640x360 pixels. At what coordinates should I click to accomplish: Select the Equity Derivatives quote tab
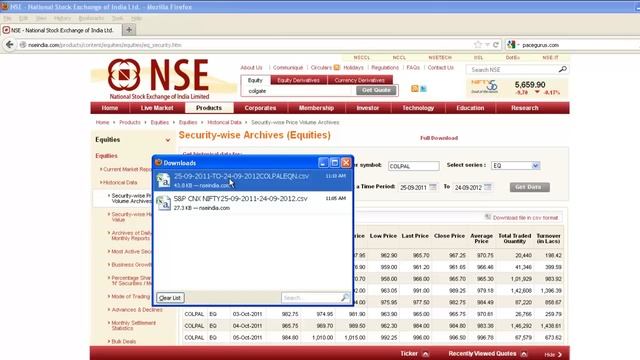click(299, 80)
